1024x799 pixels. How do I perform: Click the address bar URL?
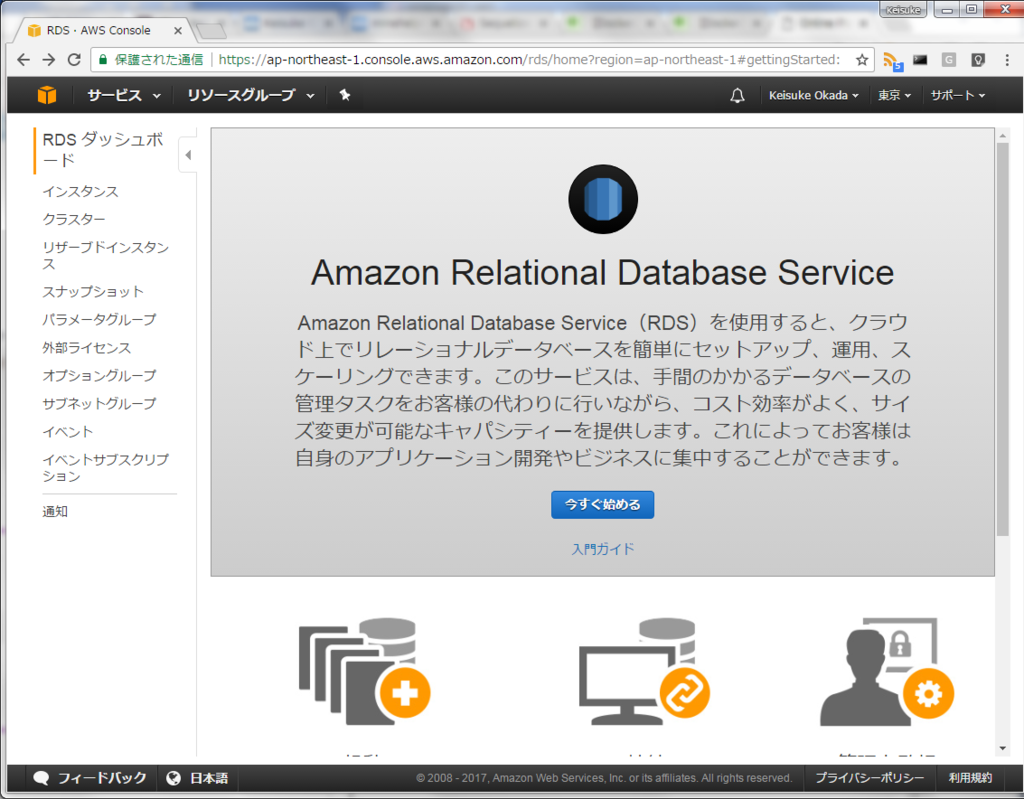coord(529,59)
